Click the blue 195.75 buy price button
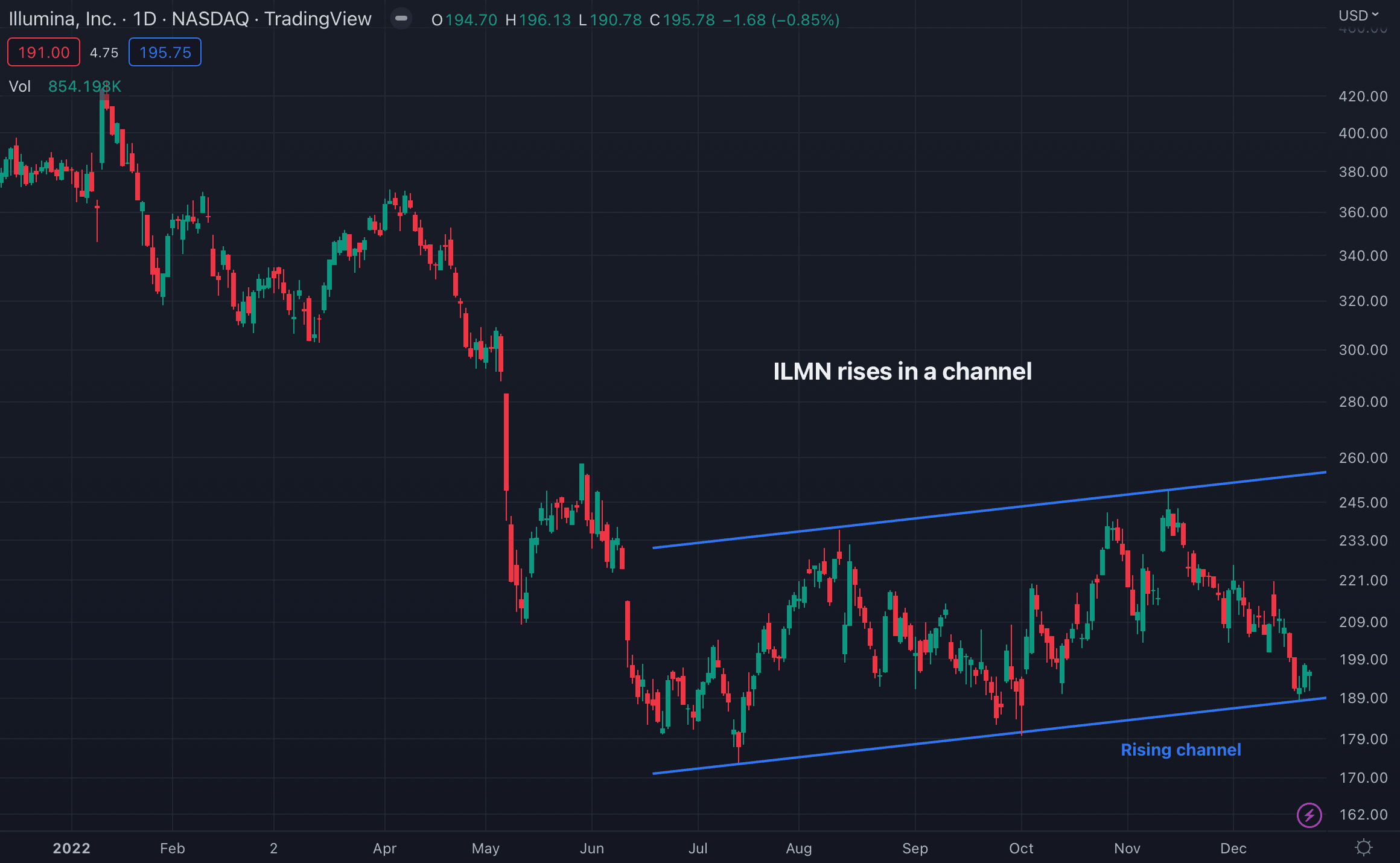This screenshot has width=1400, height=863. pos(165,53)
